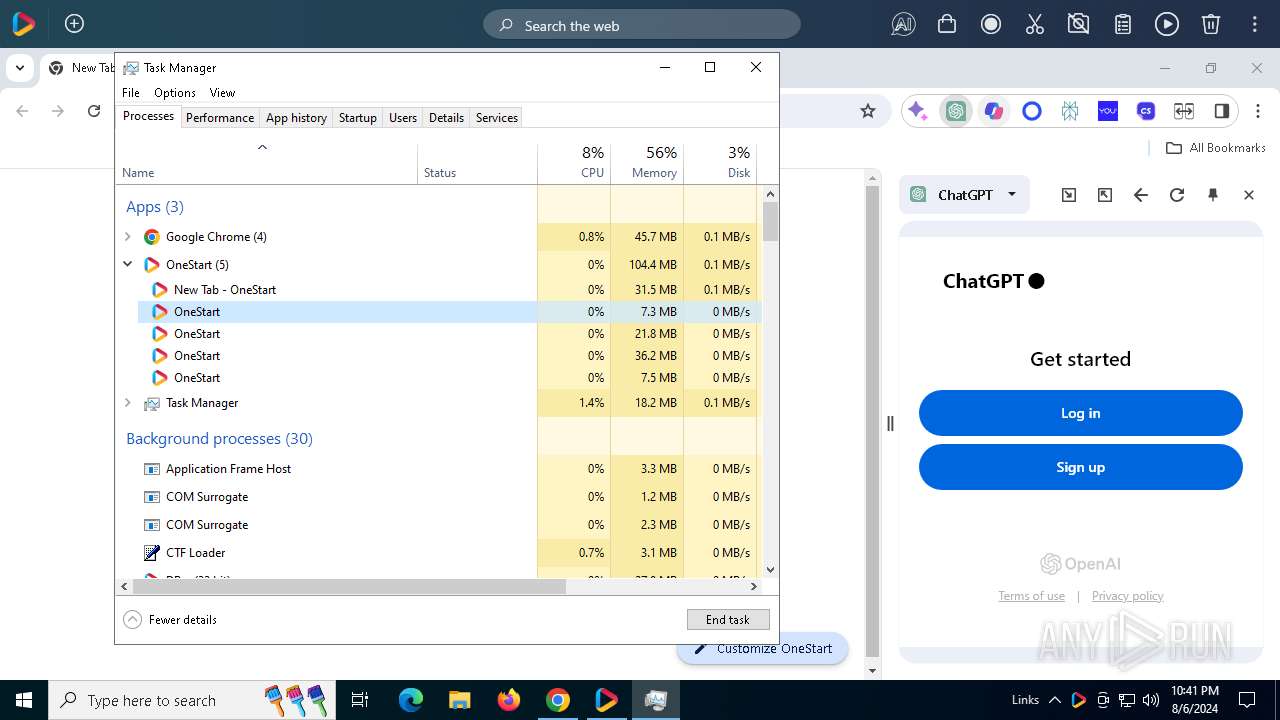Expand the Task Manager process group
This screenshot has height=720, width=1280.
[127, 403]
